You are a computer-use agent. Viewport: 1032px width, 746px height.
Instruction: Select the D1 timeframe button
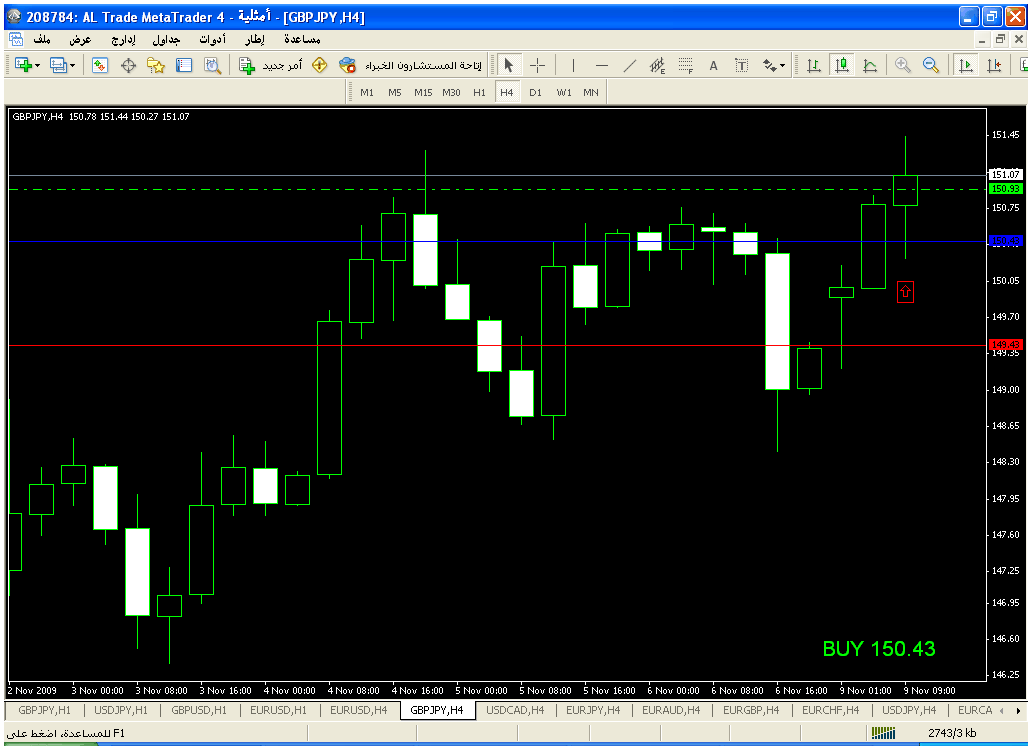535,92
